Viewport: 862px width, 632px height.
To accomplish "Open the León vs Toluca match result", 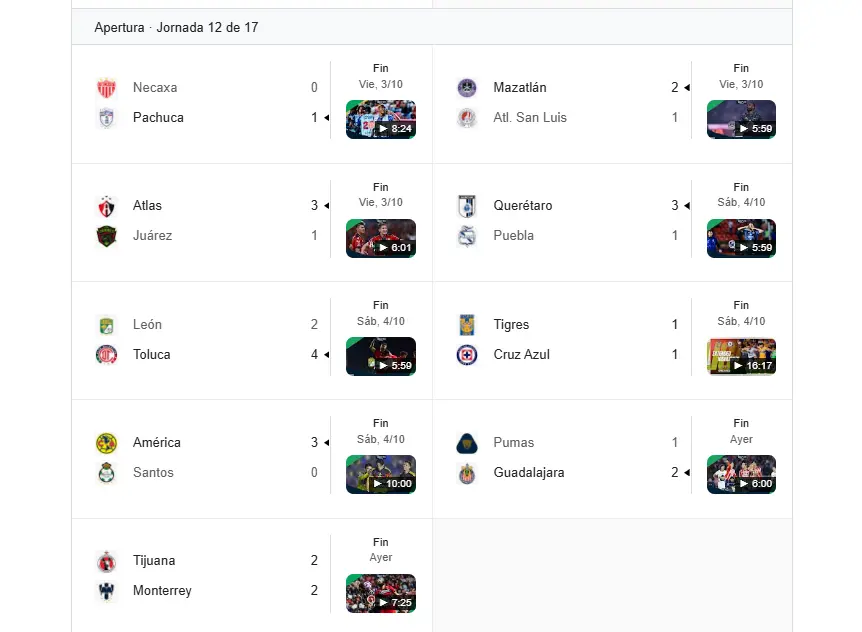I will 220,340.
